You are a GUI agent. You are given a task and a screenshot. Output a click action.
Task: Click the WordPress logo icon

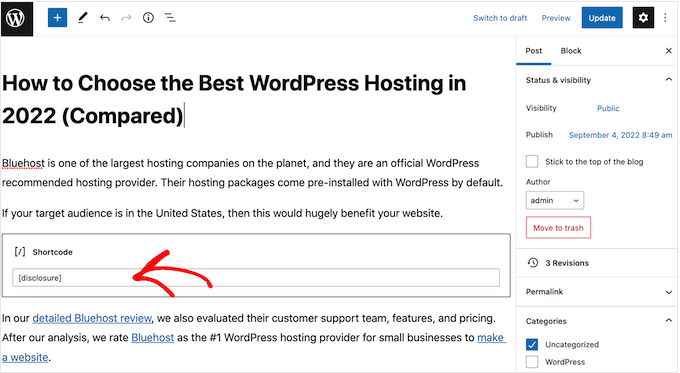(x=16, y=18)
